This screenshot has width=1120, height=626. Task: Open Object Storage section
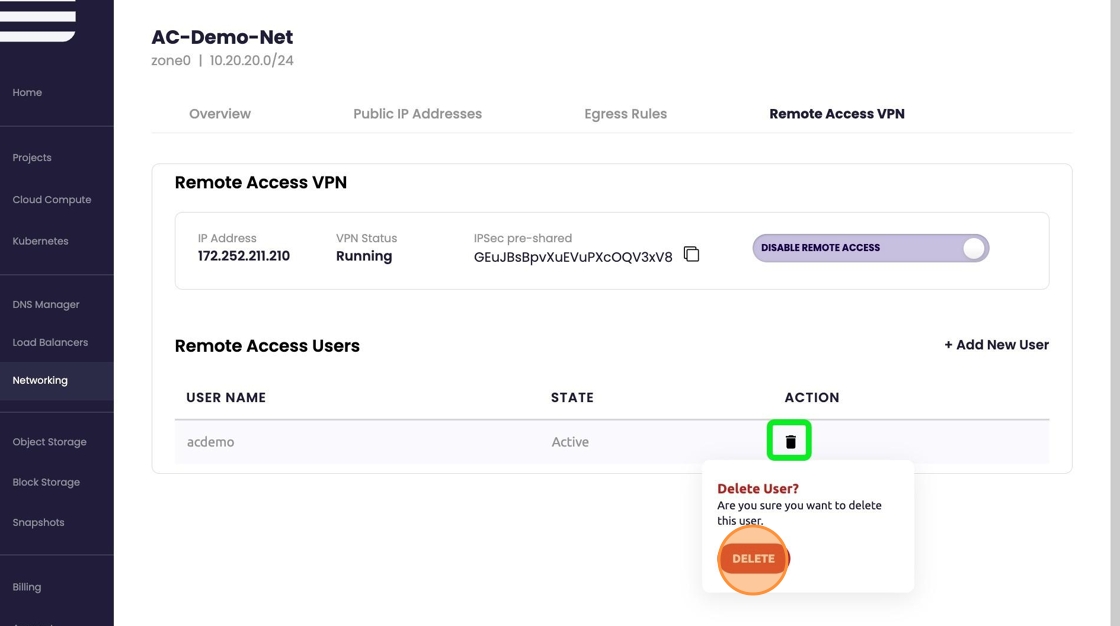pyautogui.click(x=50, y=442)
